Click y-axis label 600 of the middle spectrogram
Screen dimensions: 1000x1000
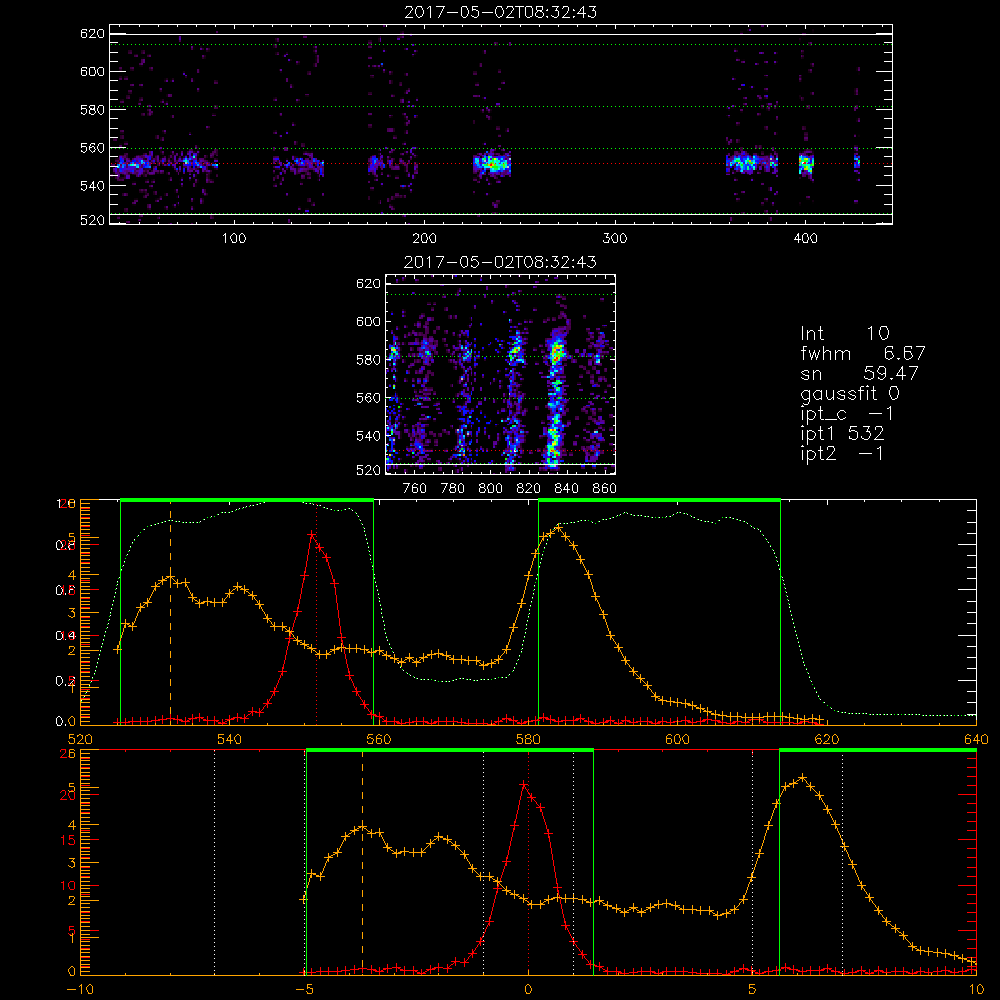[368, 321]
